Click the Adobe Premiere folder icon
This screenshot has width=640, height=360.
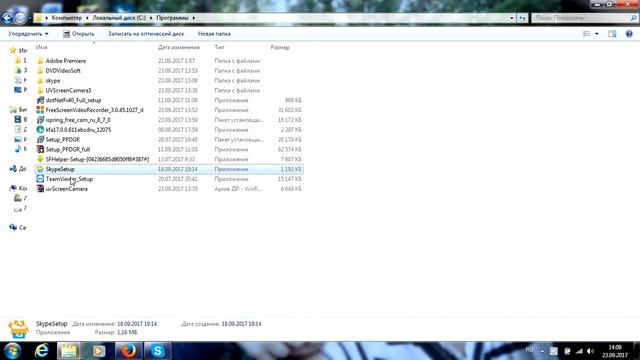[x=40, y=61]
